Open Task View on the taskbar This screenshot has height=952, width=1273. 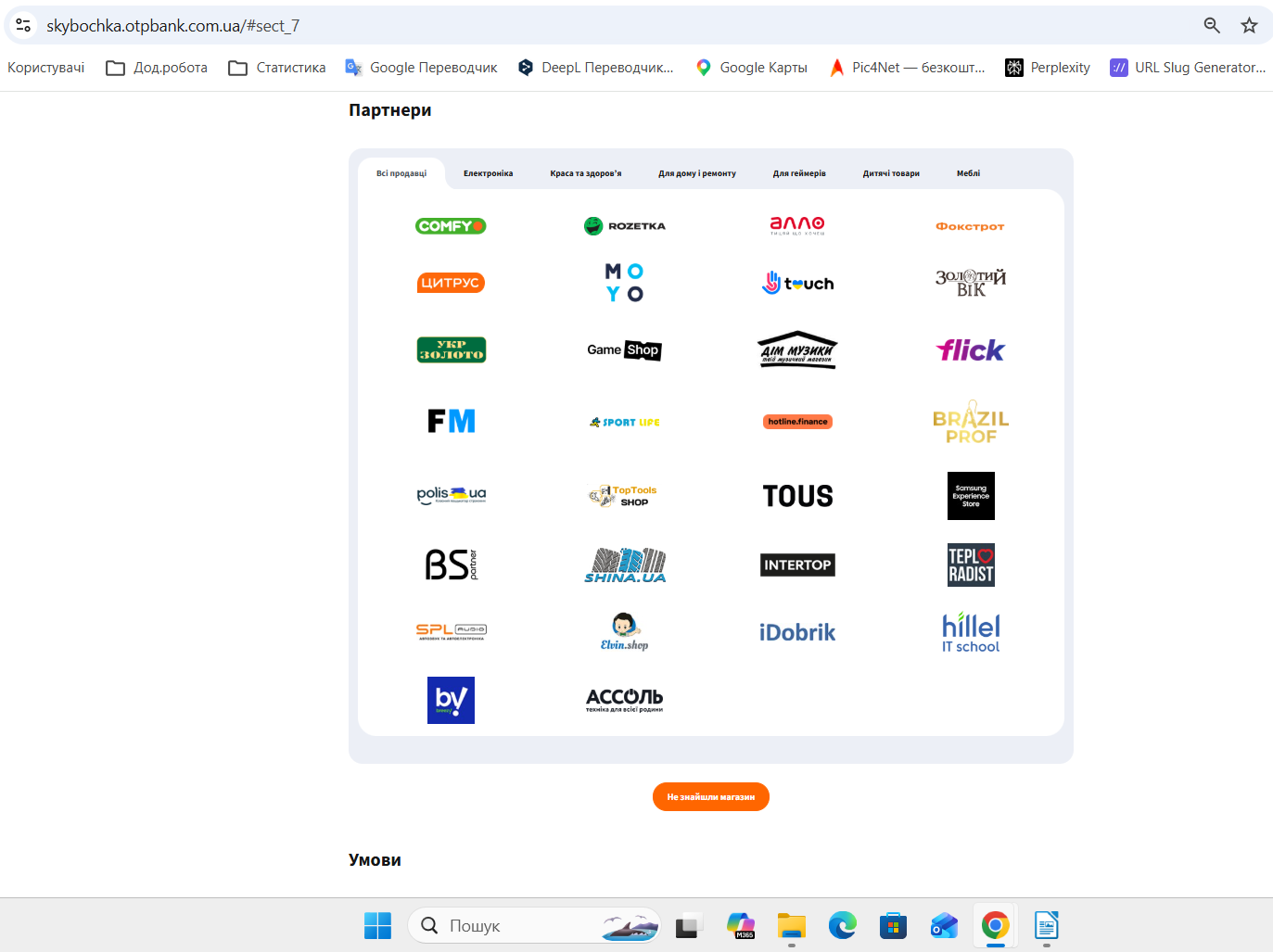(x=689, y=925)
